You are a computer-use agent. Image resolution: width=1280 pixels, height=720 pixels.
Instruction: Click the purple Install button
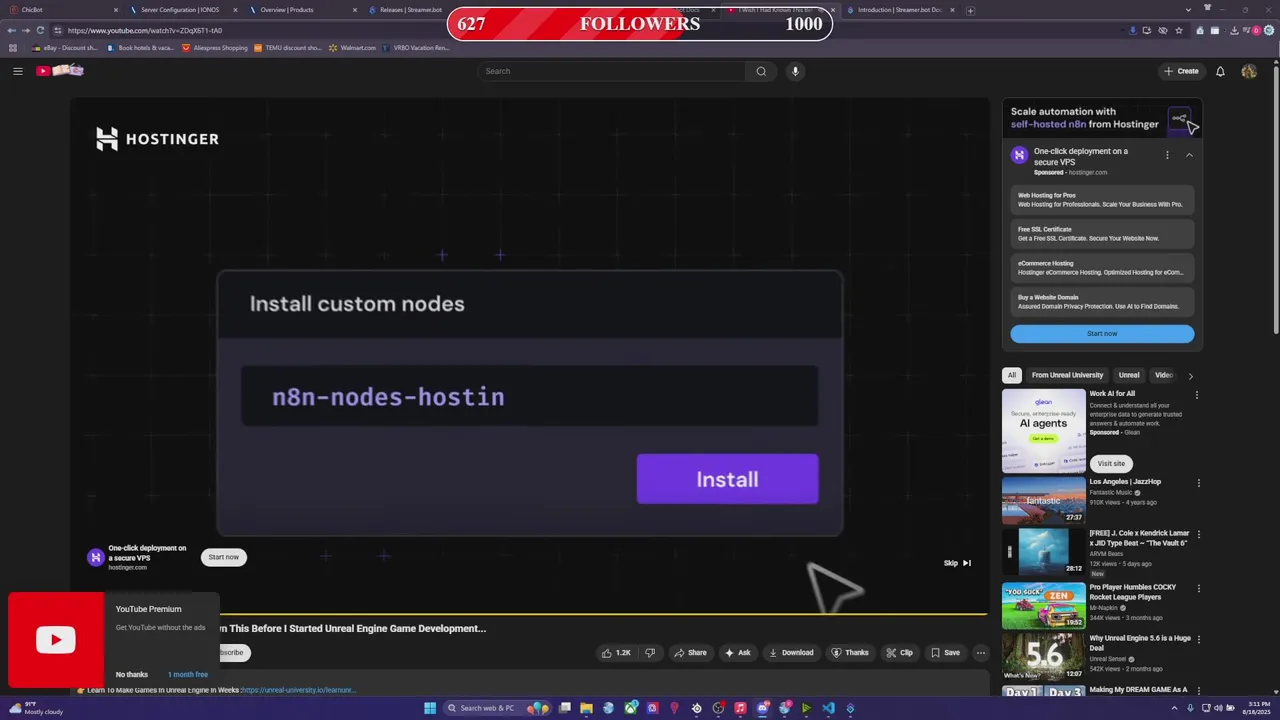[x=727, y=479]
